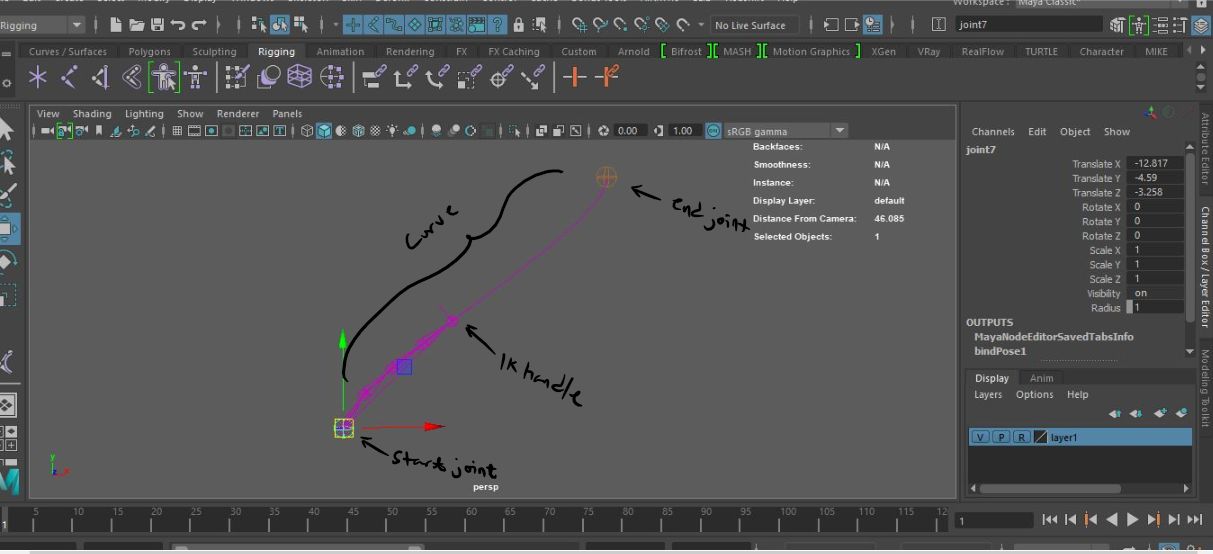This screenshot has height=554, width=1213.
Task: Select the Create IK Handle shelf tool
Action: [100, 76]
